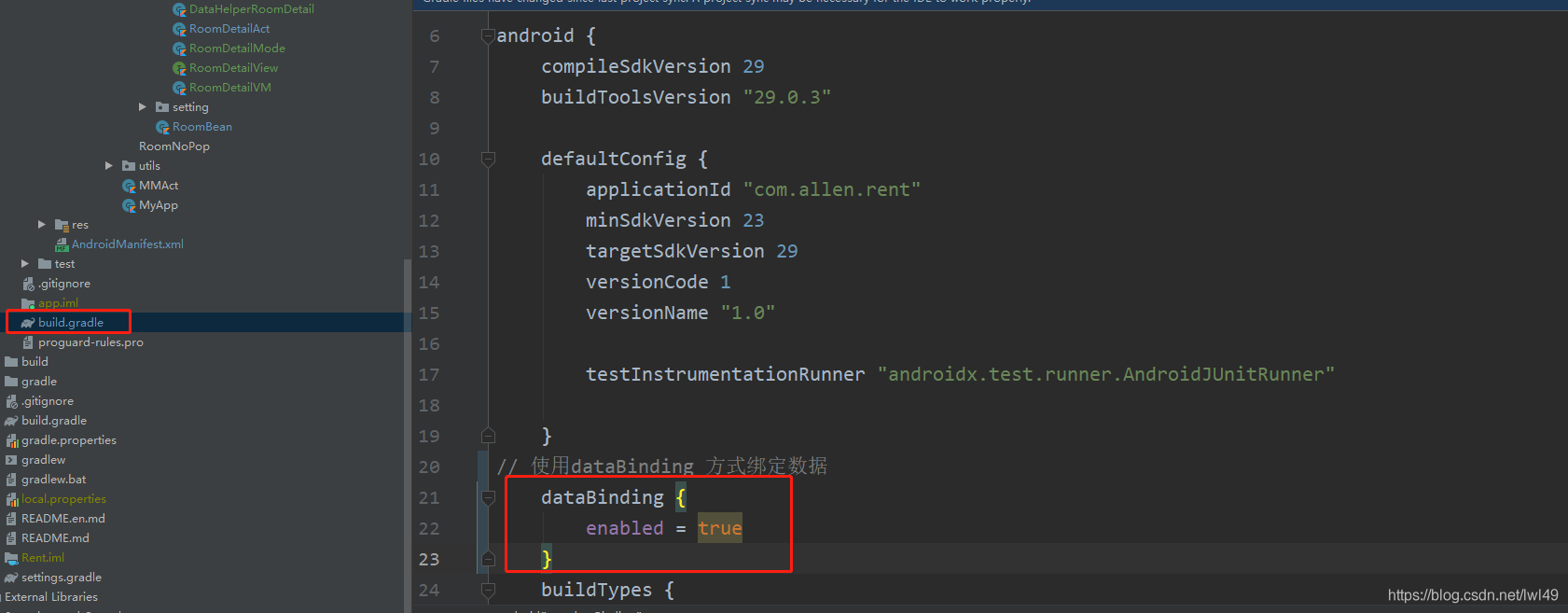Click the AndroidJUnitRunner string
This screenshot has height=613, width=1568.
[x=1106, y=374]
